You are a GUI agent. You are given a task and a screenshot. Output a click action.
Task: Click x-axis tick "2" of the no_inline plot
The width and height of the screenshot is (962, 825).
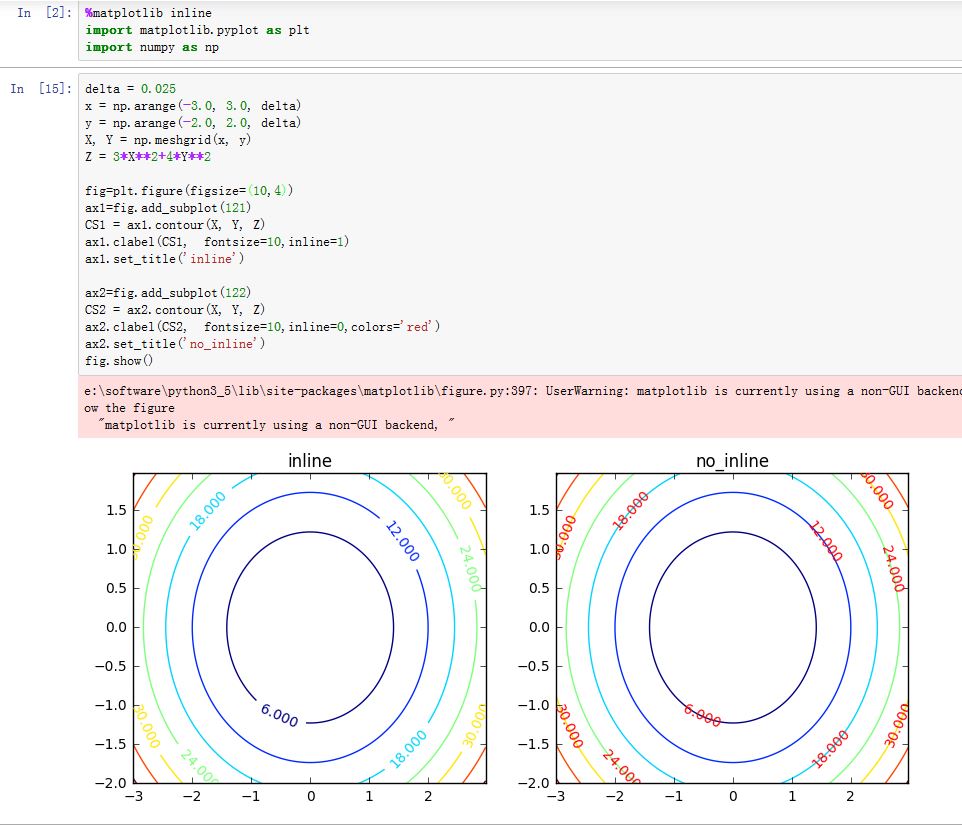(x=850, y=796)
